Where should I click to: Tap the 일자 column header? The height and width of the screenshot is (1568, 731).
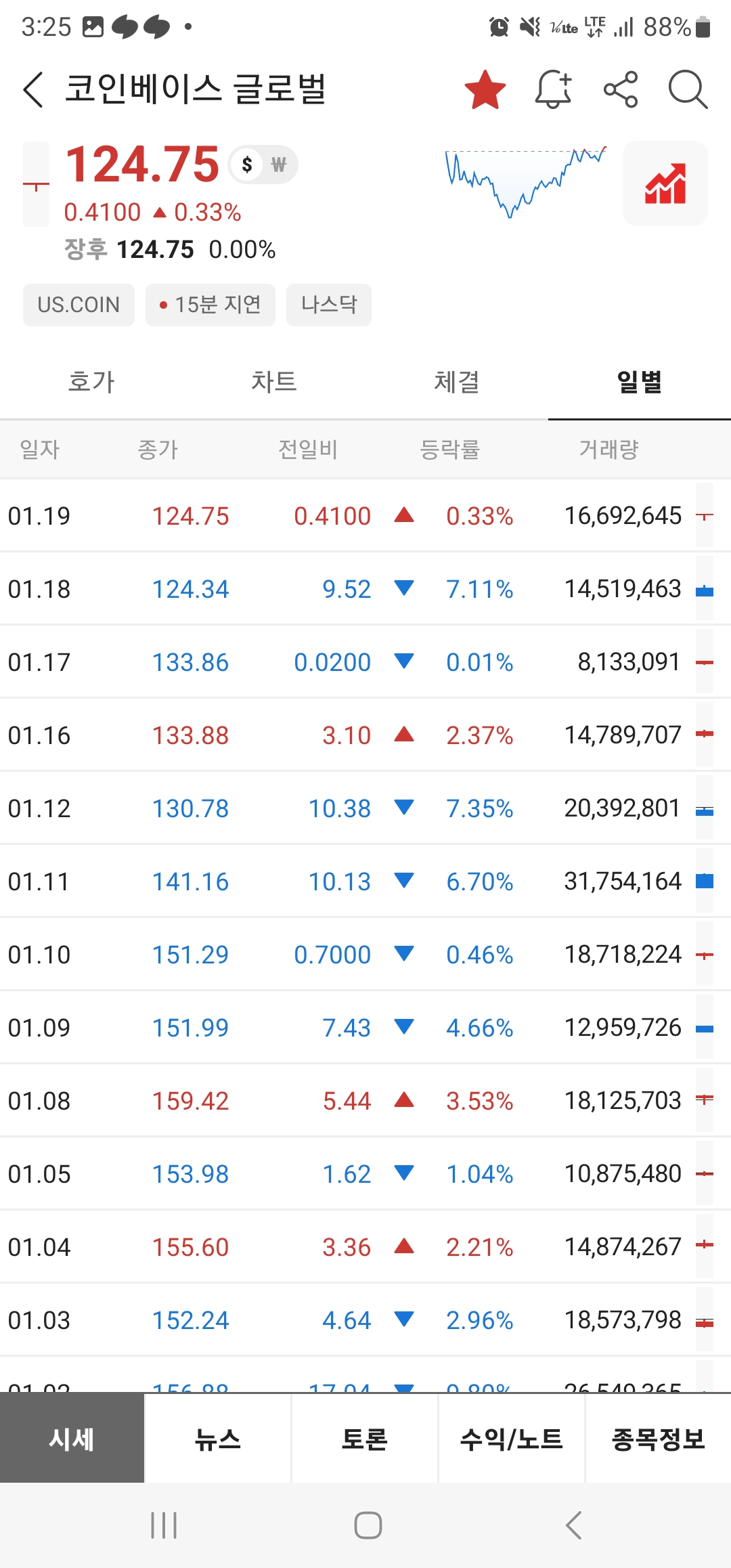pyautogui.click(x=40, y=449)
